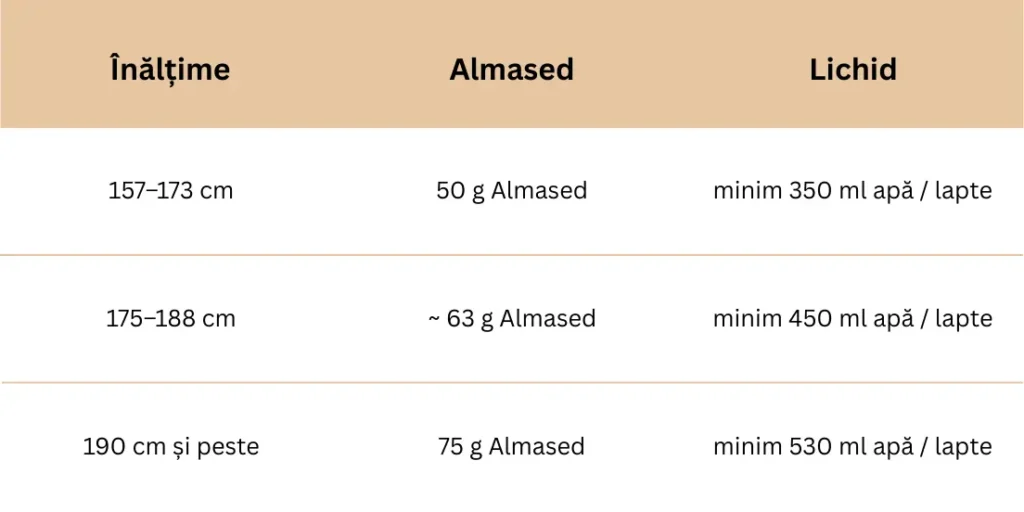Select the 157–173 cm height cell
The height and width of the screenshot is (512, 1024).
[170, 191]
